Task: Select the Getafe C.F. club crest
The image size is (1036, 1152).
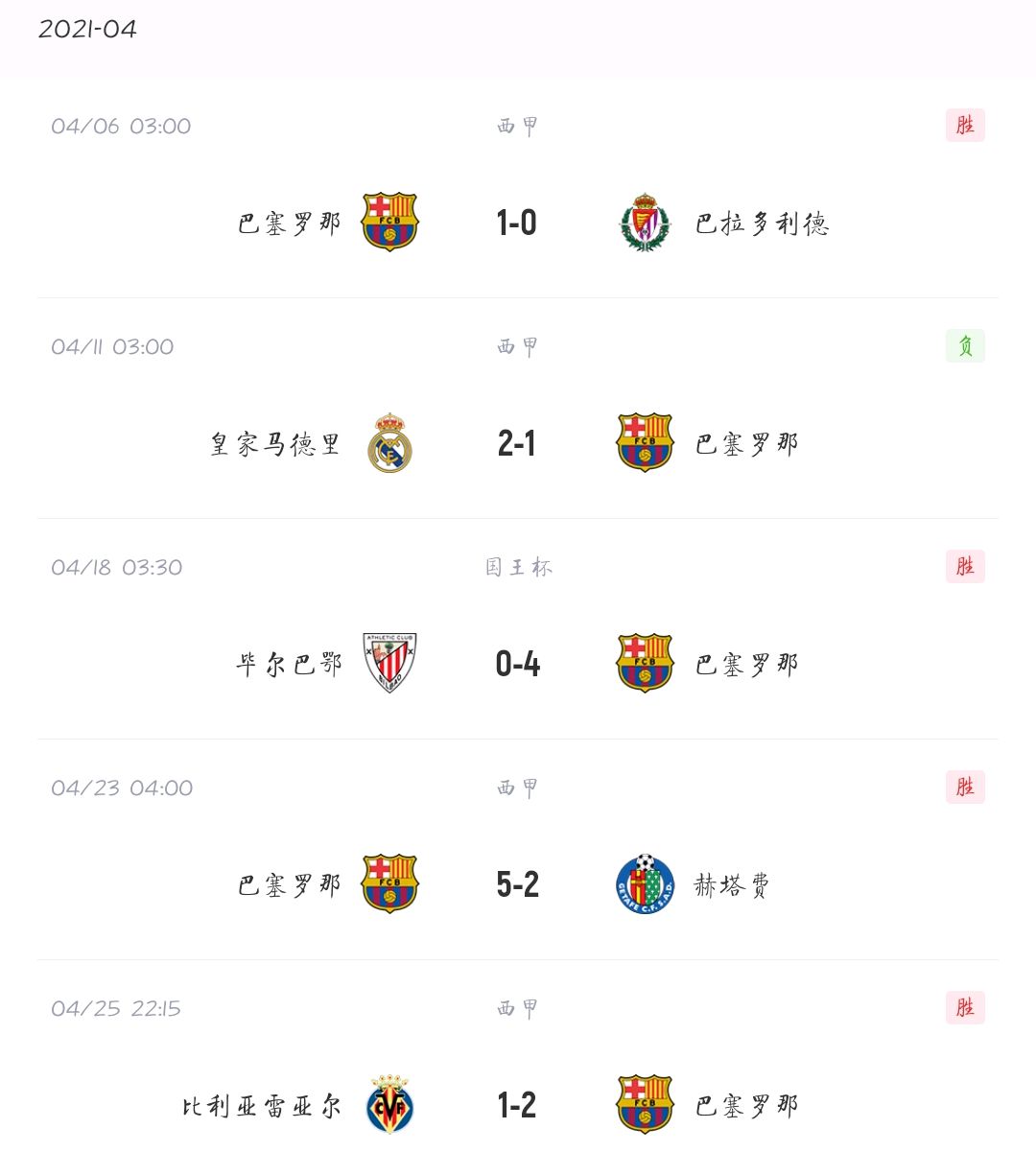Action: coord(645,883)
